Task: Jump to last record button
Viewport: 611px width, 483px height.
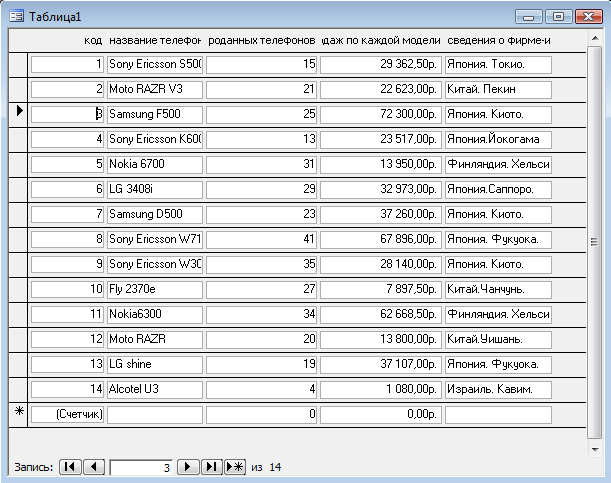Action: click(x=212, y=467)
